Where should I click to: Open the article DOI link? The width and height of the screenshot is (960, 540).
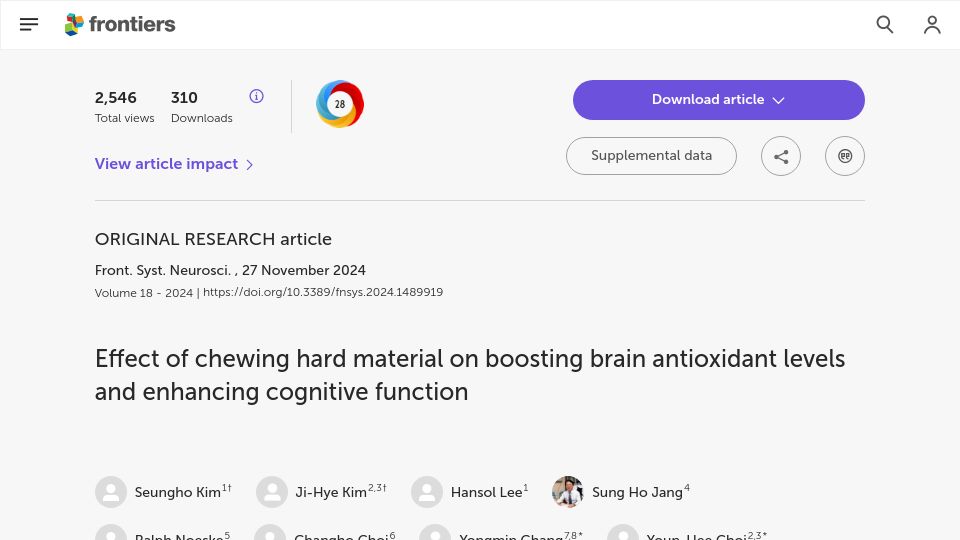tap(323, 292)
